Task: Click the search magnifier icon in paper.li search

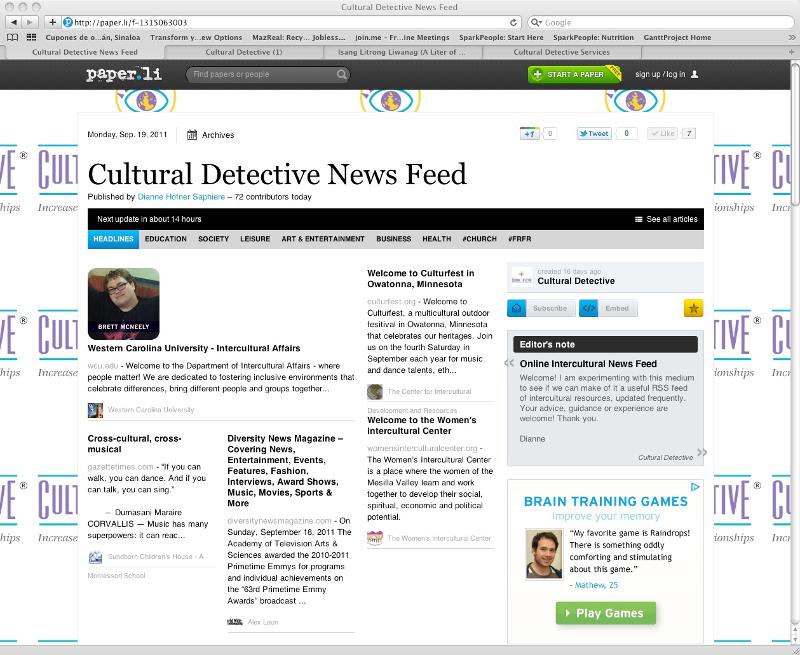Action: click(x=342, y=75)
